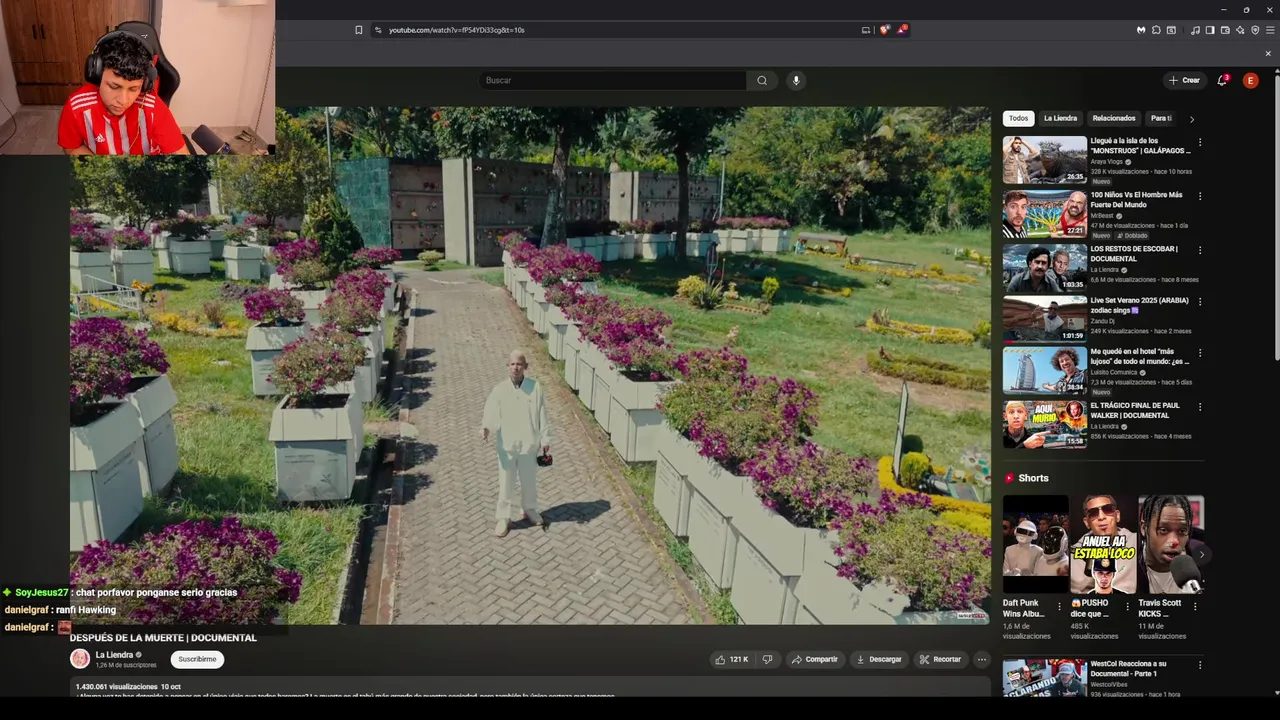The image size is (1280, 720).
Task: Open the Brave wallet icon in toolbar
Action: click(x=1225, y=30)
